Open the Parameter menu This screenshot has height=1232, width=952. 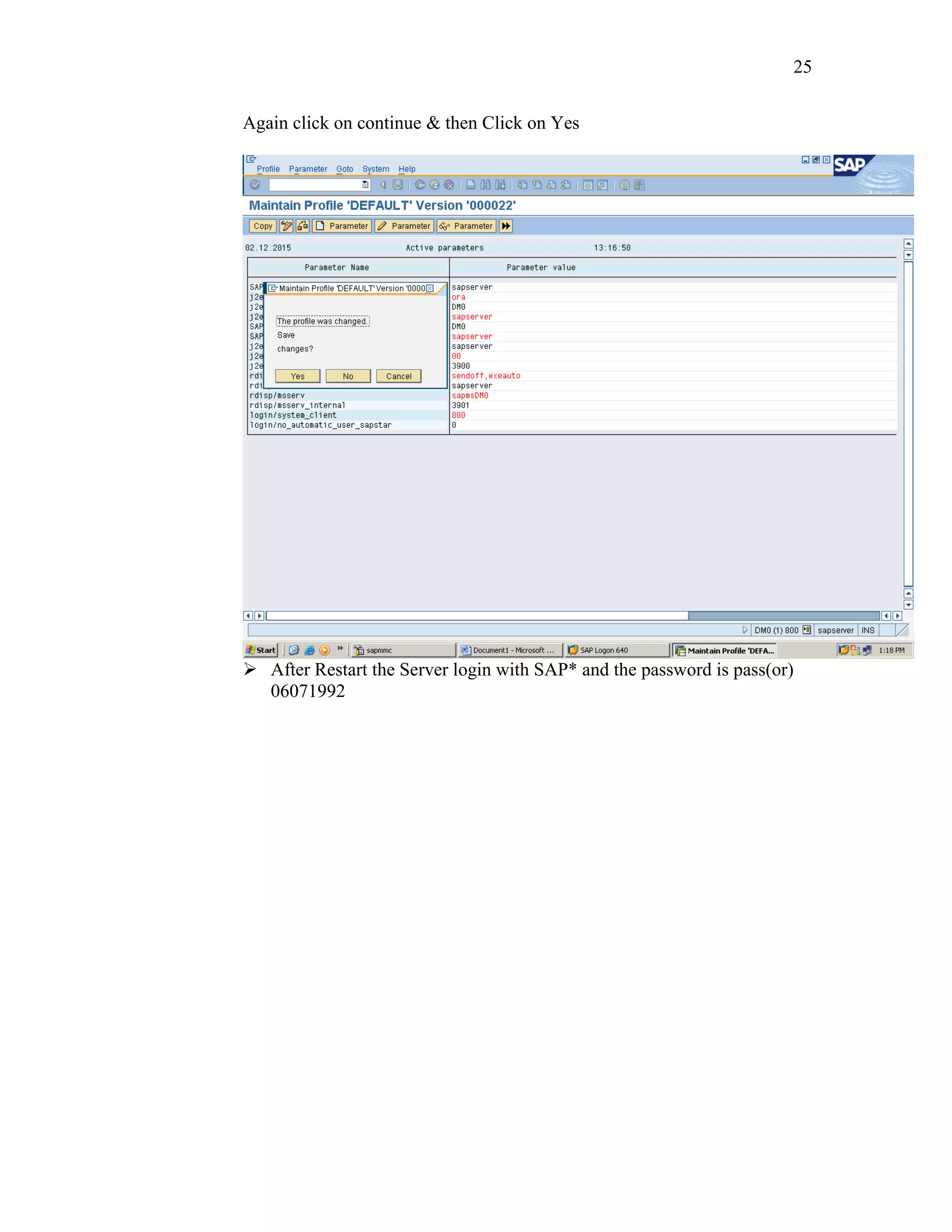[x=308, y=169]
